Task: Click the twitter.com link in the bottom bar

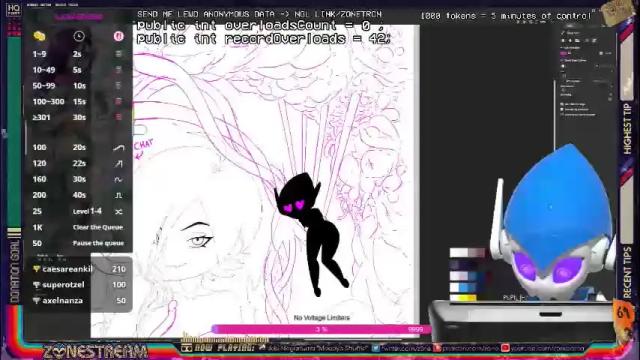Action: point(406,348)
